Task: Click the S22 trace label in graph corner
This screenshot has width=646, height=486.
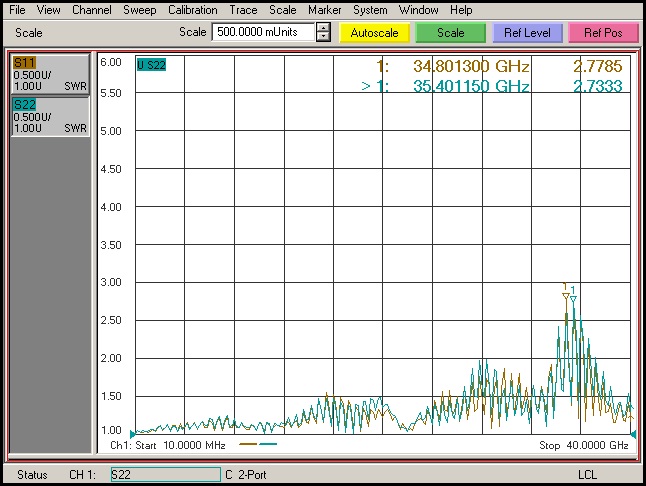Action: point(151,64)
